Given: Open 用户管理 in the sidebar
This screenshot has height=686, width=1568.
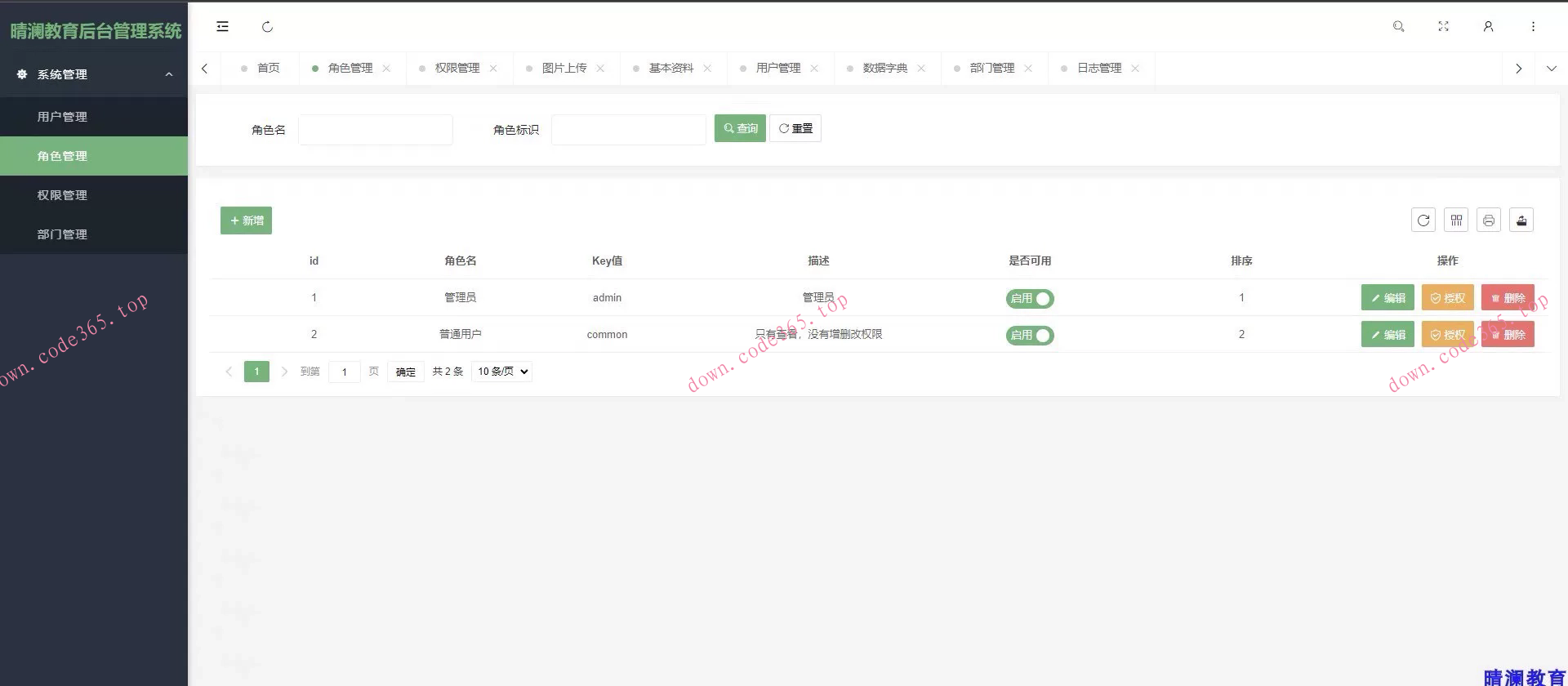Looking at the screenshot, I should 94,117.
